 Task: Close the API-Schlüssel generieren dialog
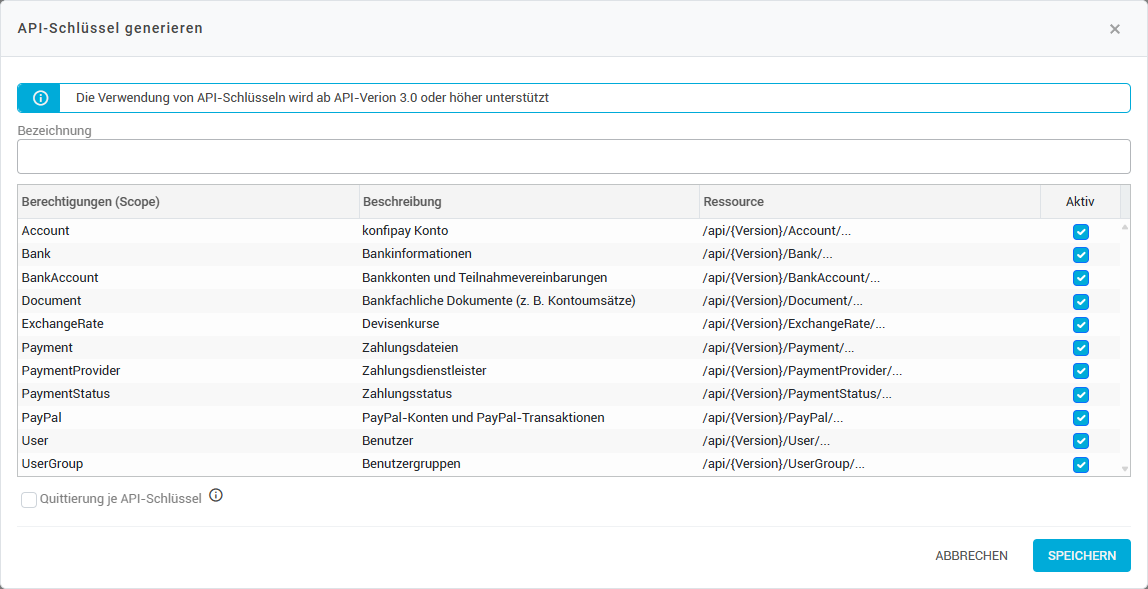[x=1114, y=29]
